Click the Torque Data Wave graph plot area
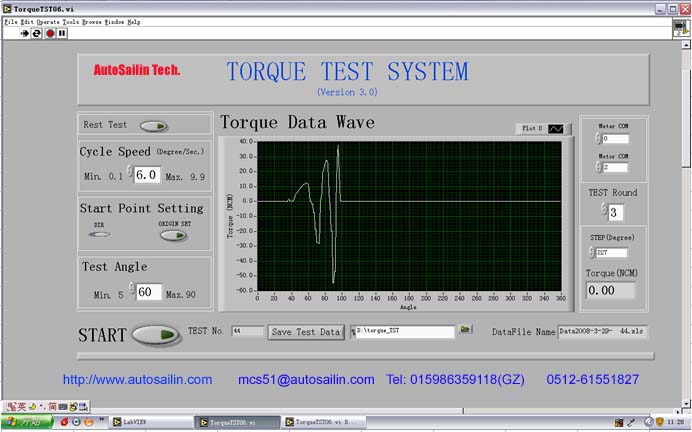 click(x=409, y=216)
